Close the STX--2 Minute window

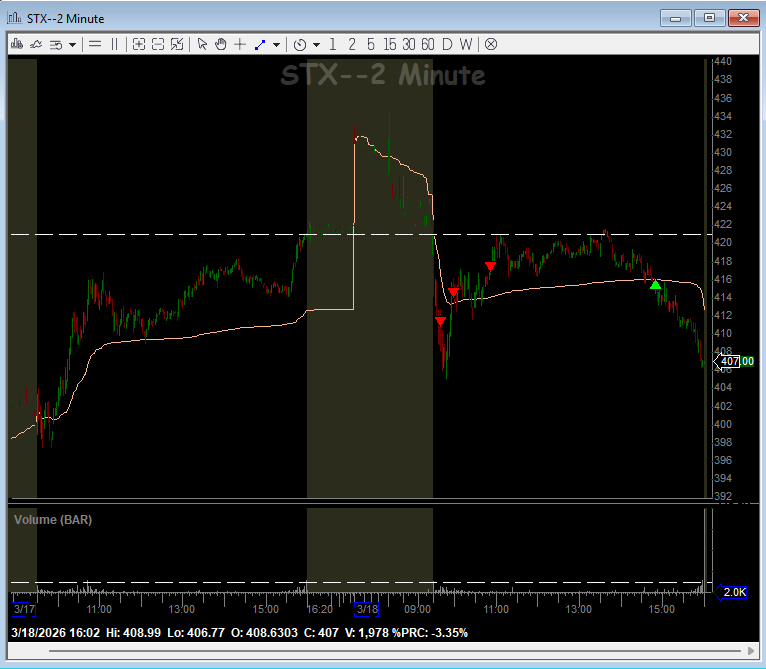pyautogui.click(x=743, y=18)
